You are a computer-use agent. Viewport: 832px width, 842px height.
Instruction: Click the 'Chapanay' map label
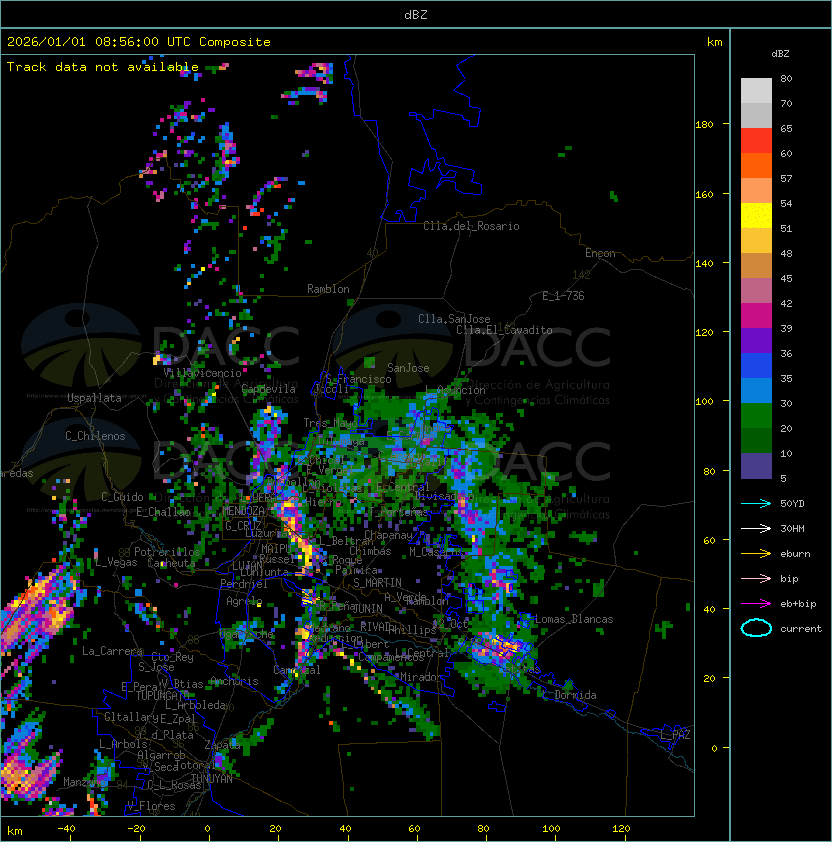coord(388,535)
